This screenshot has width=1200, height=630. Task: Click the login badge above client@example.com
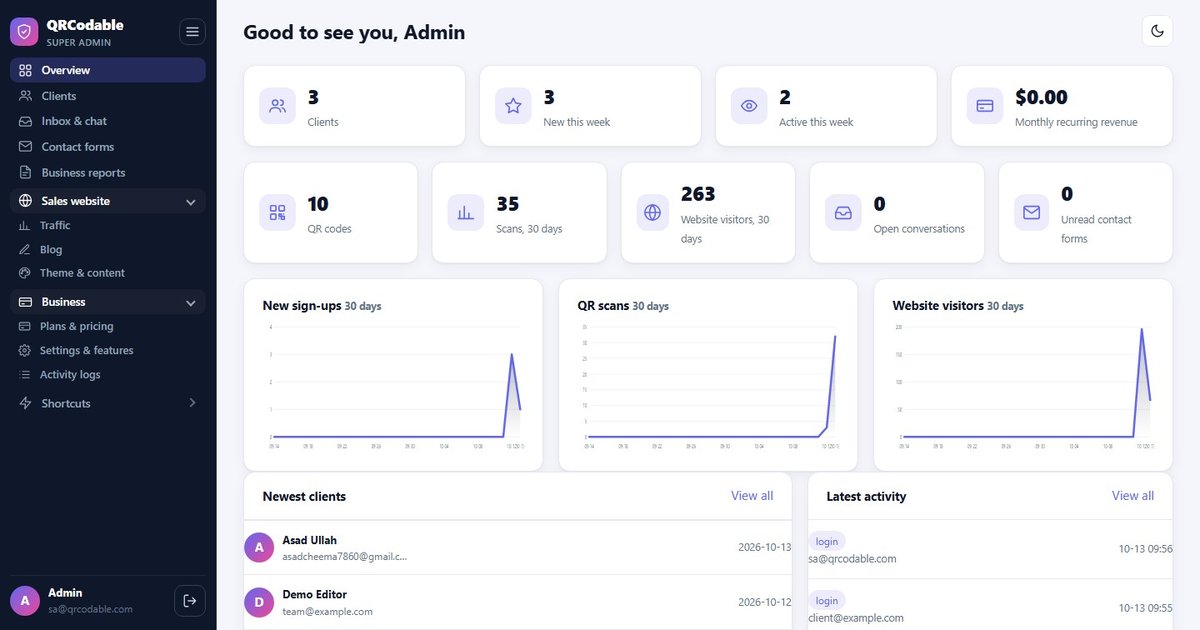click(827, 601)
